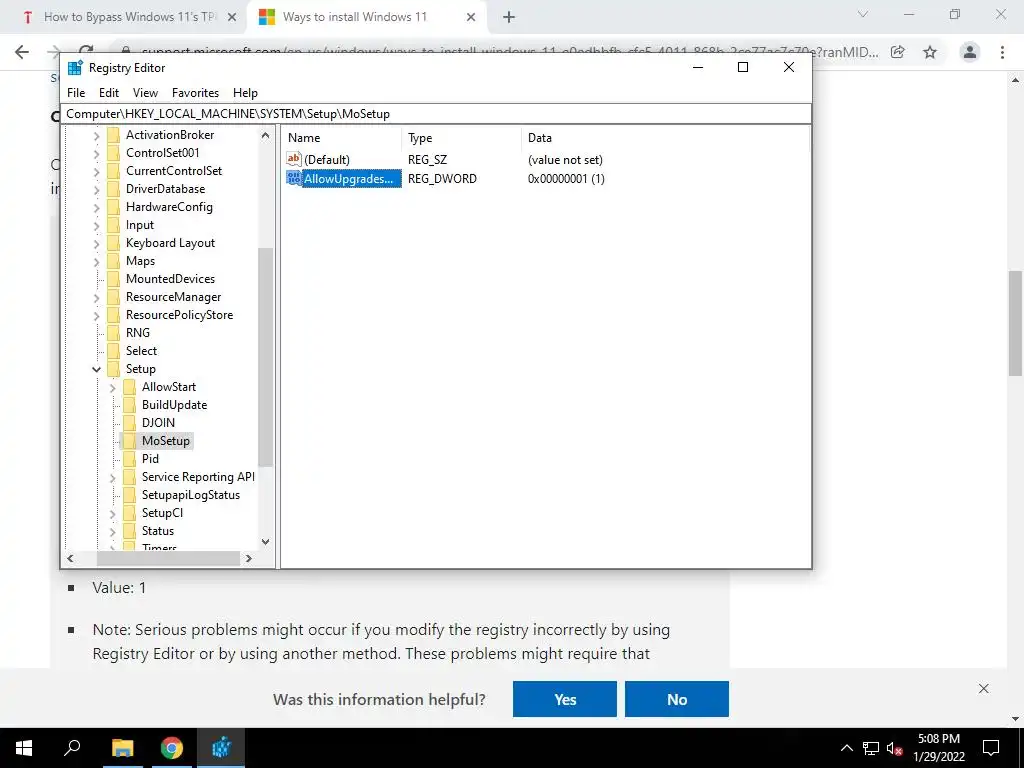Click the tree pane vertical scrollbar
Screen dimensions: 1024x768
[265, 357]
